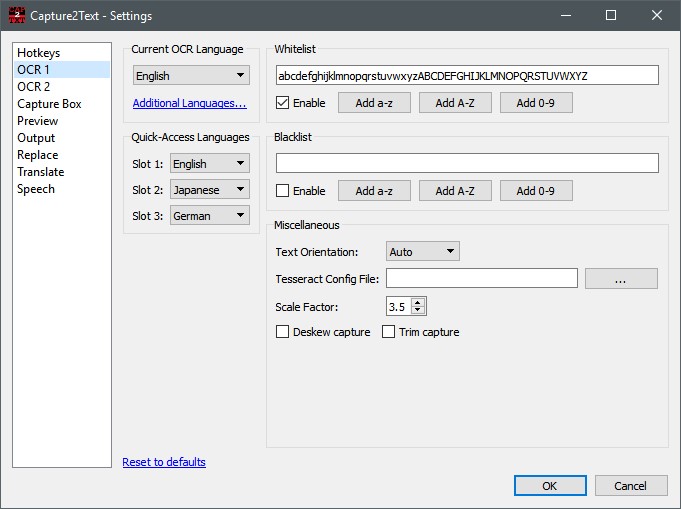This screenshot has height=509, width=681.
Task: Select Hotkeys in the settings list
Action: coord(37,52)
